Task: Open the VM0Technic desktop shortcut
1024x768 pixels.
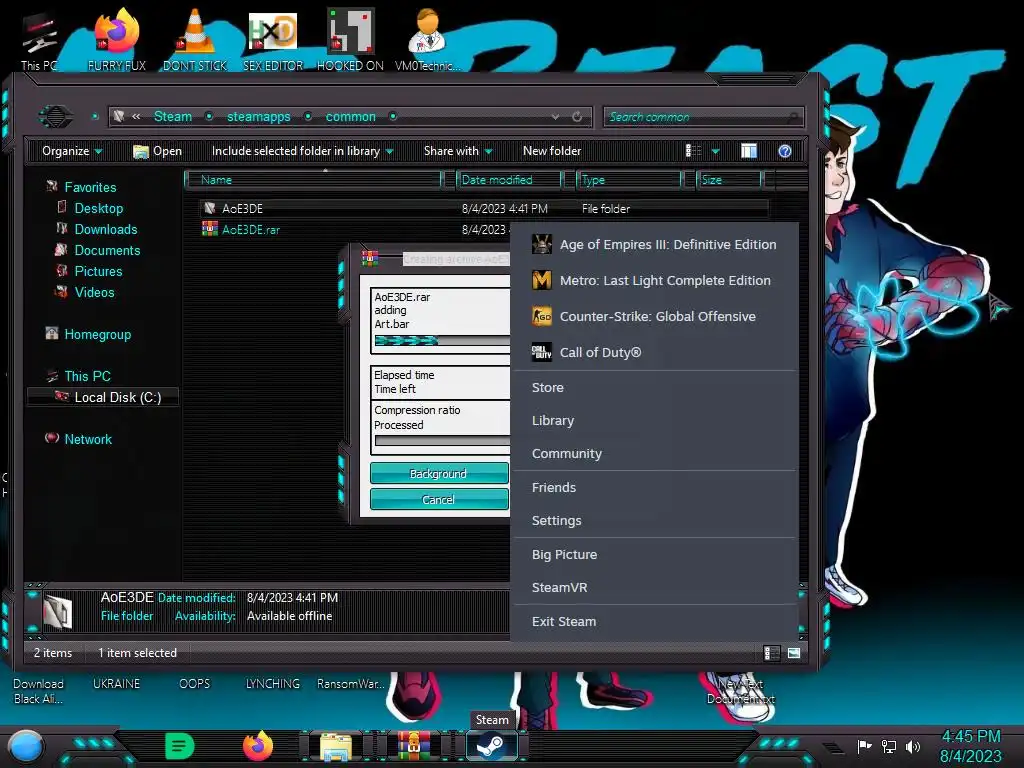Action: tap(428, 41)
